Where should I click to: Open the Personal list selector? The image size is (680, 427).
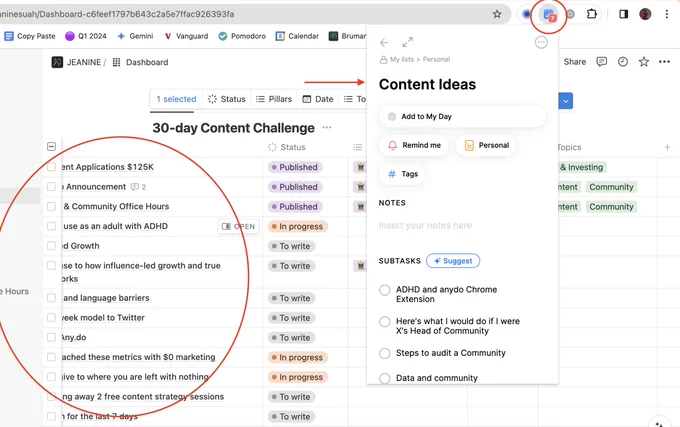[486, 145]
